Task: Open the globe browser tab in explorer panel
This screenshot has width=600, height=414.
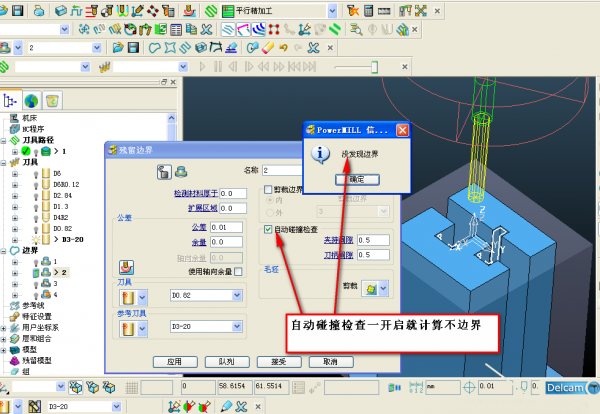Action: point(32,100)
